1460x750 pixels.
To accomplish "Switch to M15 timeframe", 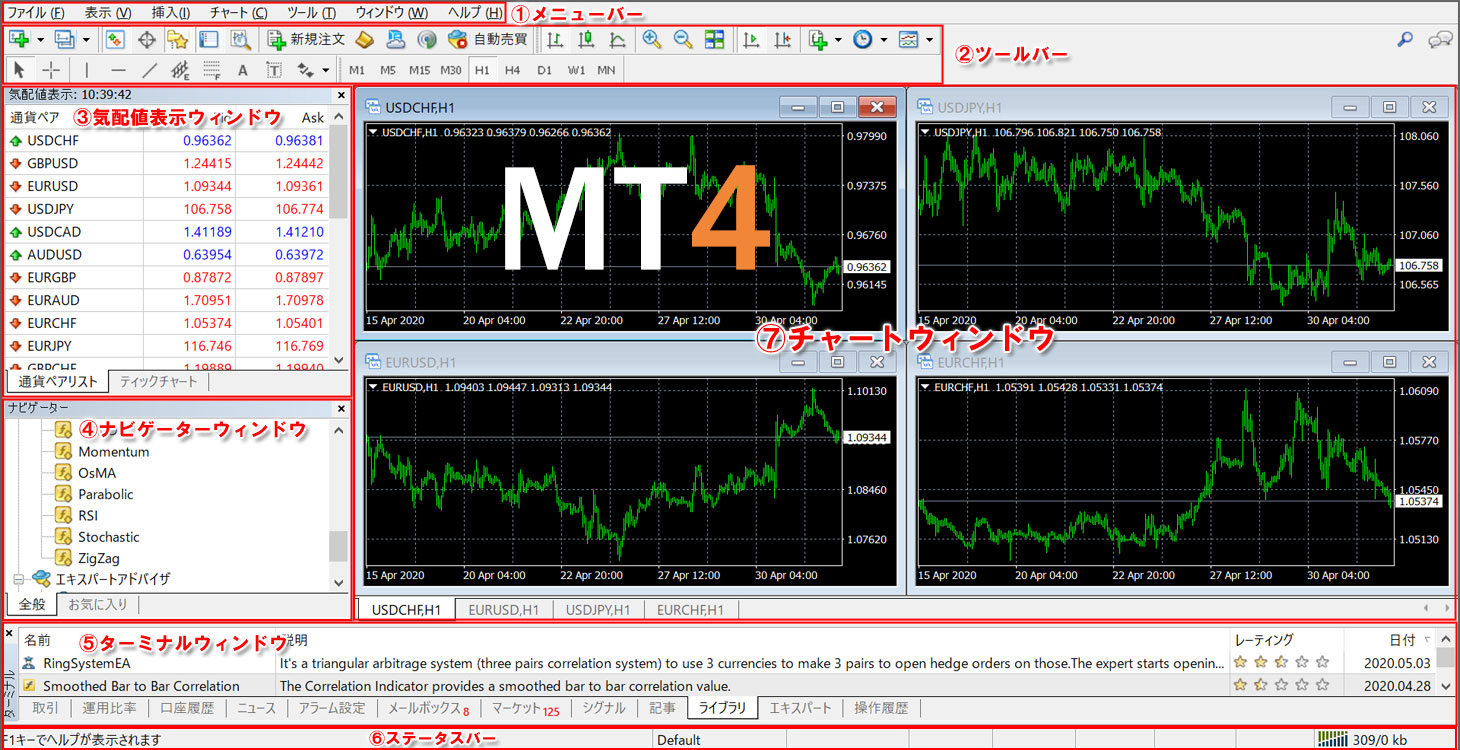I will tap(419, 70).
